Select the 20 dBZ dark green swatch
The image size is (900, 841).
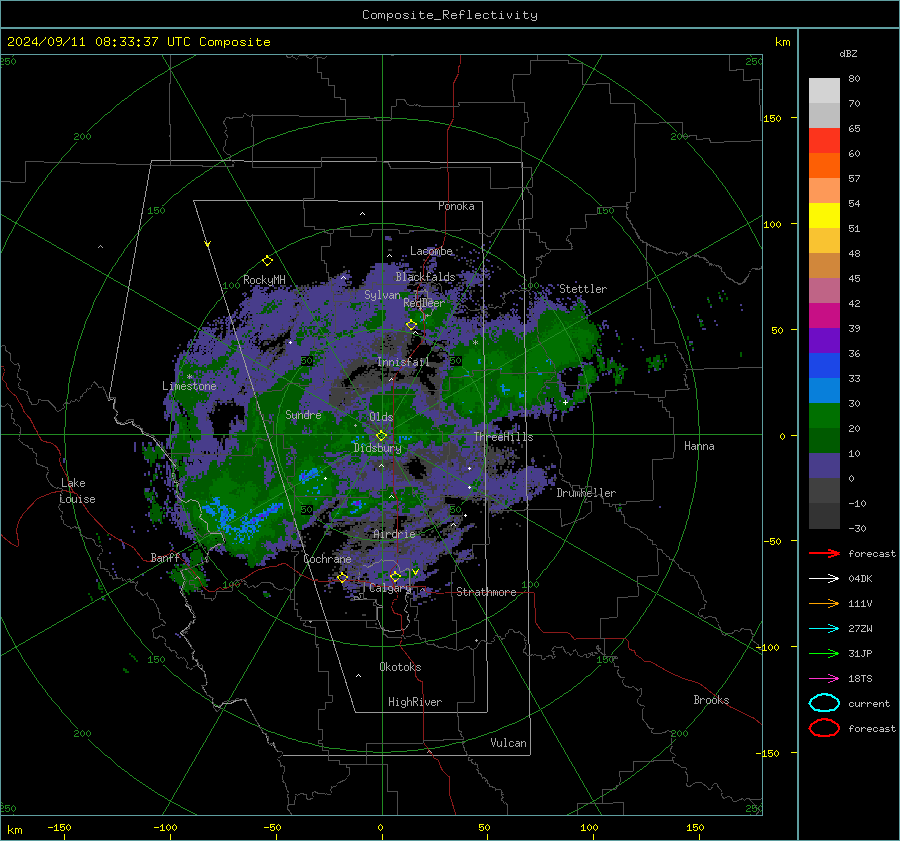[x=824, y=440]
